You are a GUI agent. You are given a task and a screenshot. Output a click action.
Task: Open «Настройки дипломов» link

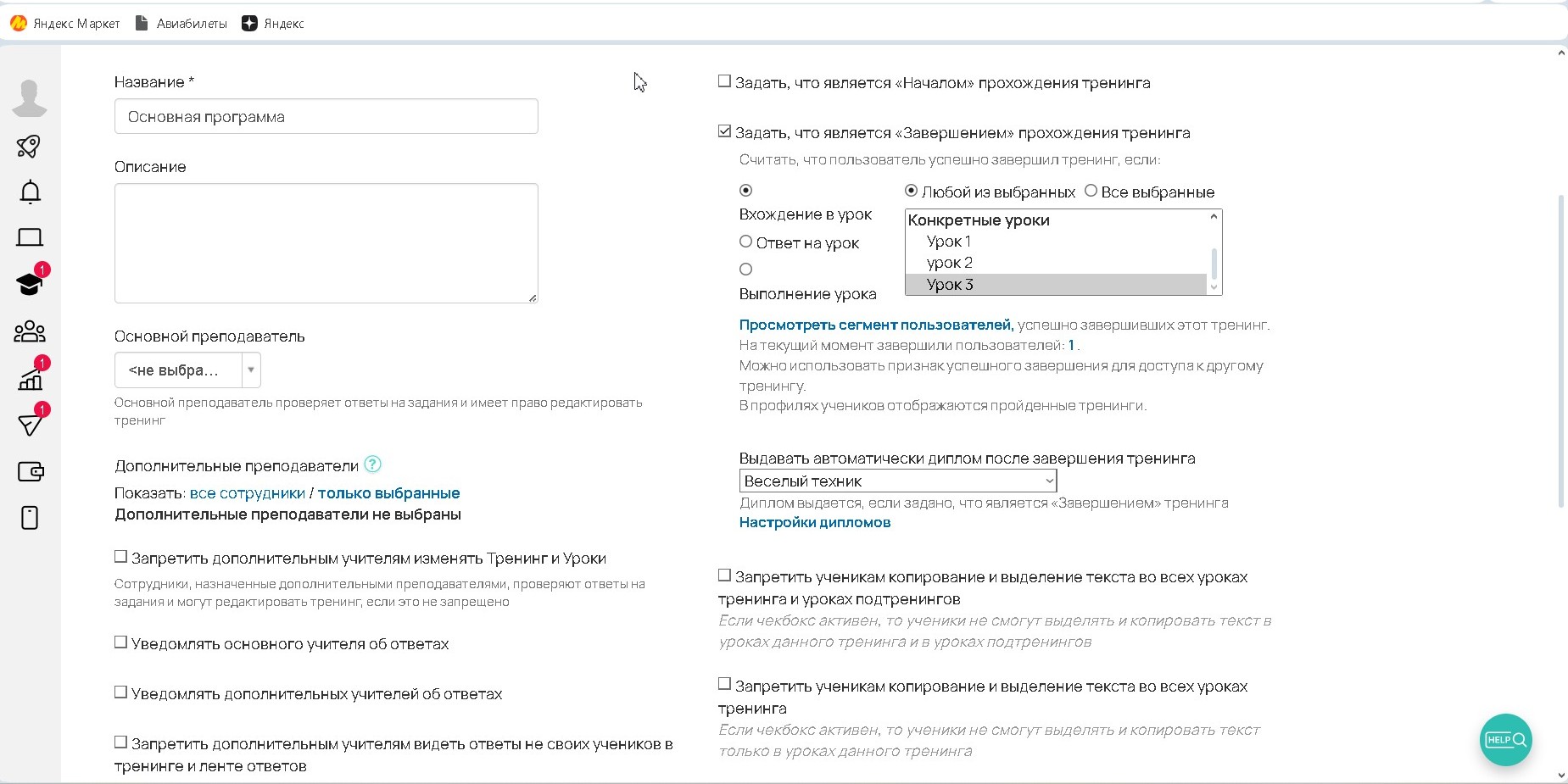point(814,522)
